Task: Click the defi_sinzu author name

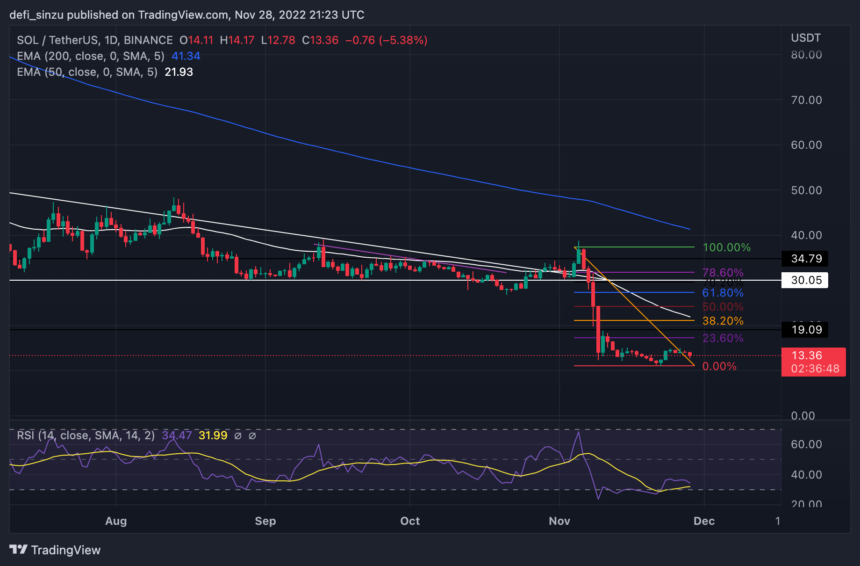Action: click(x=41, y=15)
